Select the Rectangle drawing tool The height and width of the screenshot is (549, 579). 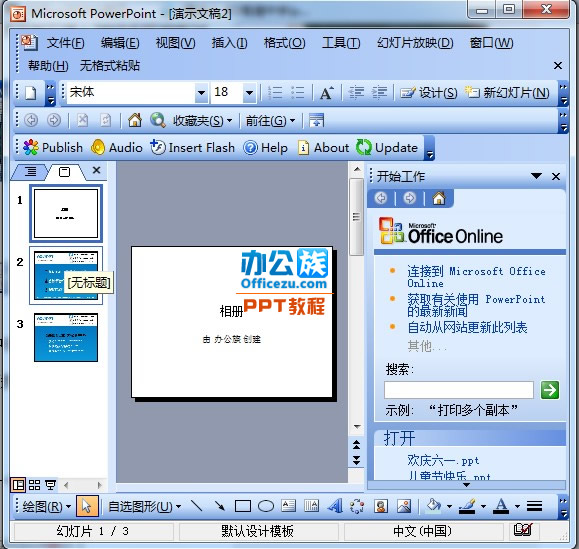pyautogui.click(x=243, y=506)
